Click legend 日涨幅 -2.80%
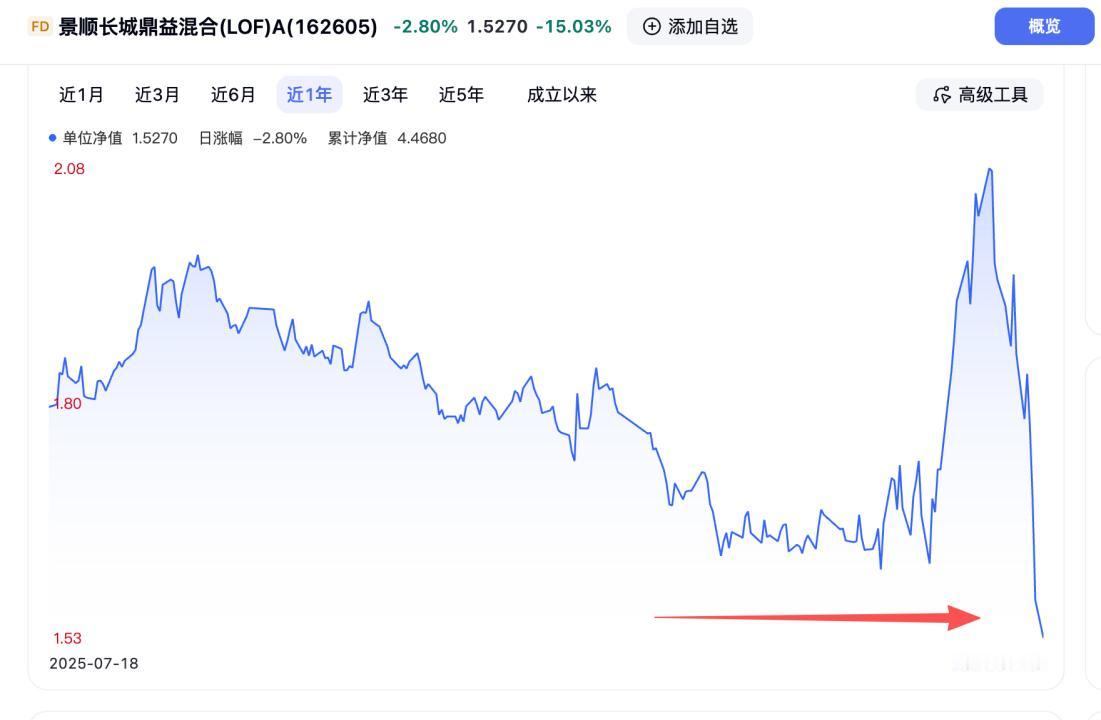This screenshot has height=720, width=1101. (253, 138)
